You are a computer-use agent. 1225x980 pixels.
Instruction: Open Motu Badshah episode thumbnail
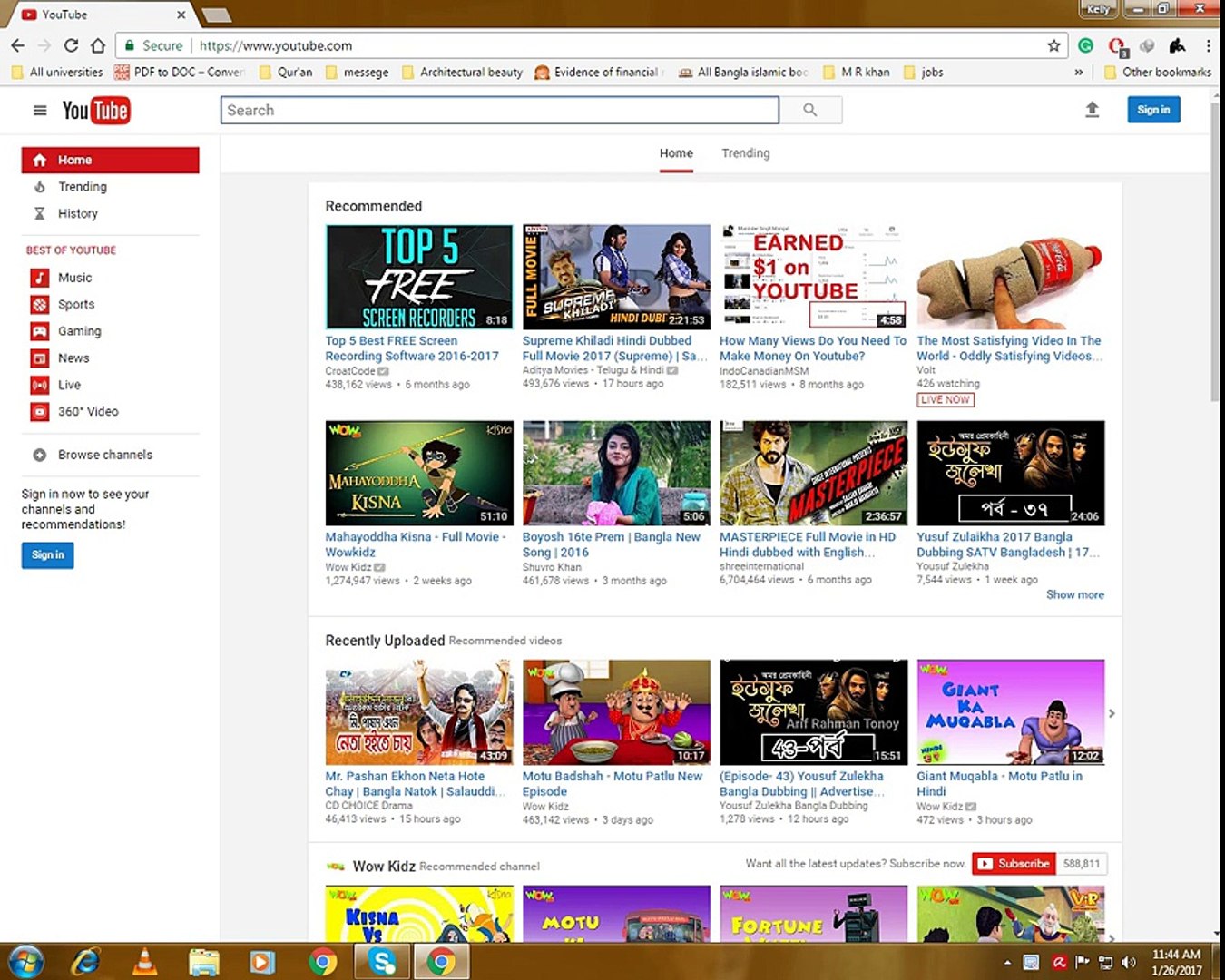(616, 712)
